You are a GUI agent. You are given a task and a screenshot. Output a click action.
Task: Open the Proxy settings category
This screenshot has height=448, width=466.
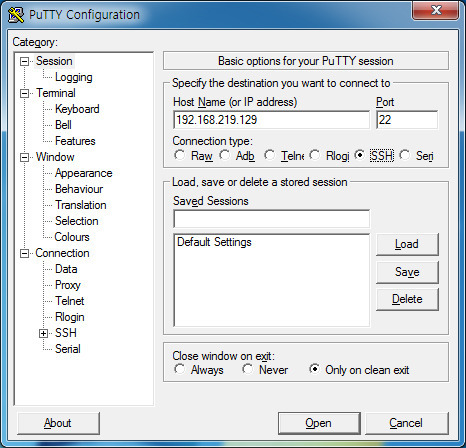click(68, 285)
